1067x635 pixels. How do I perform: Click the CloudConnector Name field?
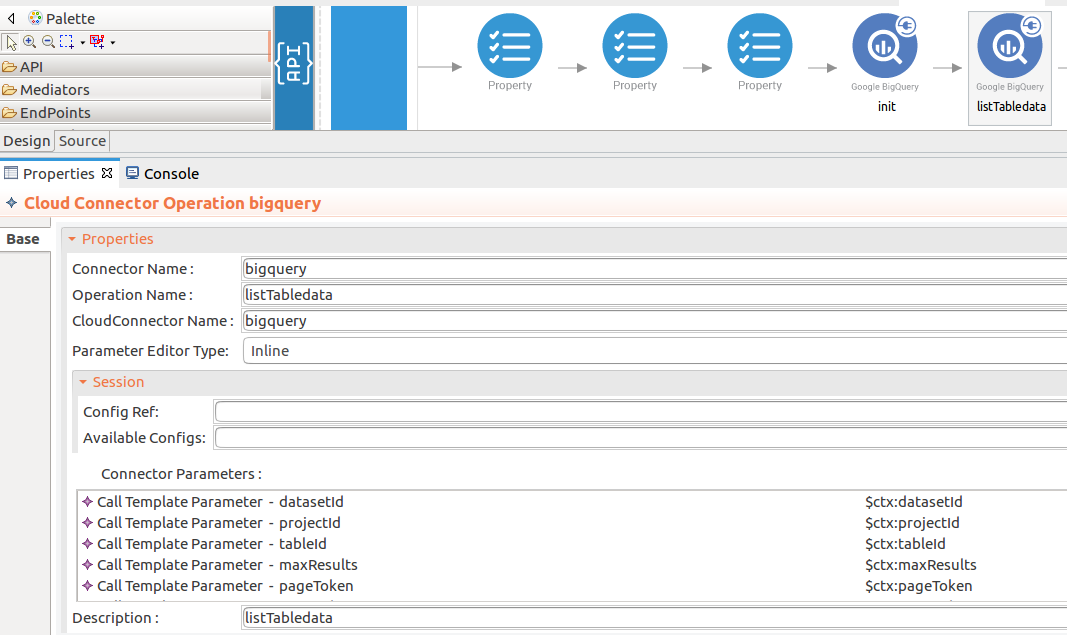point(655,321)
